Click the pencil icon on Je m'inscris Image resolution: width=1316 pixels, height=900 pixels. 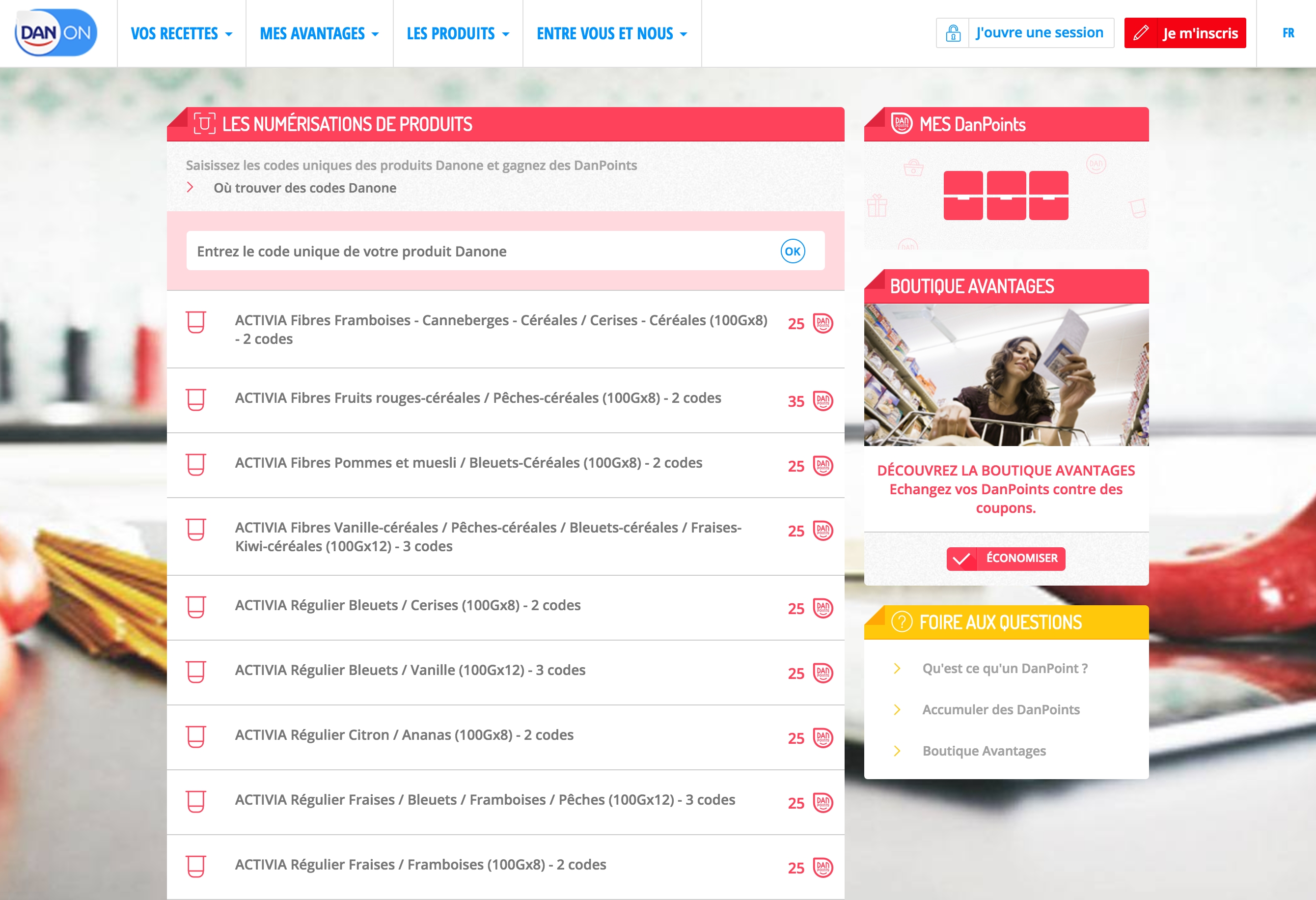[1141, 33]
